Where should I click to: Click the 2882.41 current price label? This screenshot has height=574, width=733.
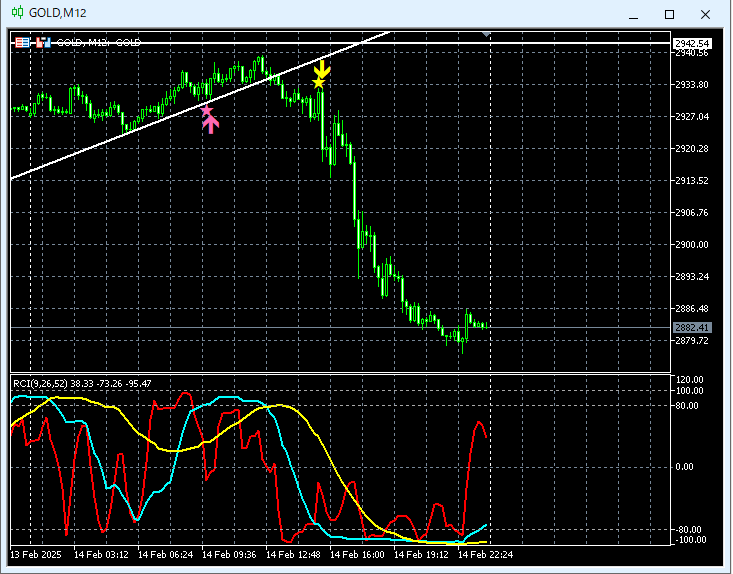[692, 328]
